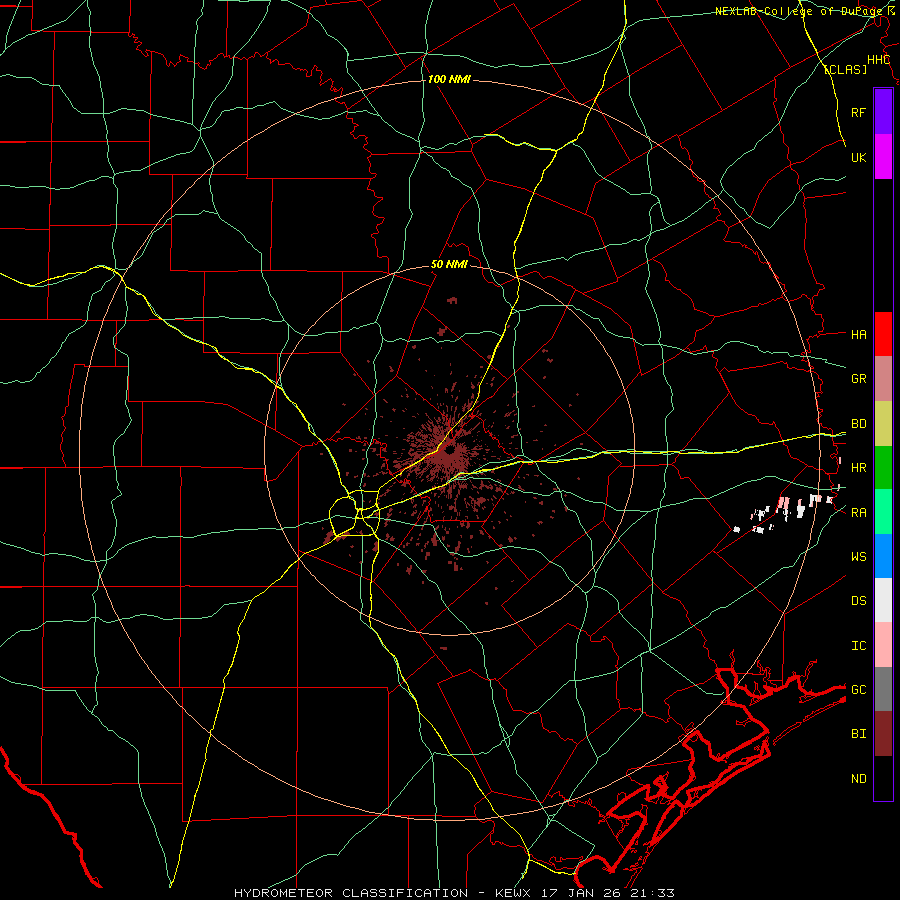Click the '[CLAS]' units label
Viewport: 900px width, 900px height.
pyautogui.click(x=845, y=69)
